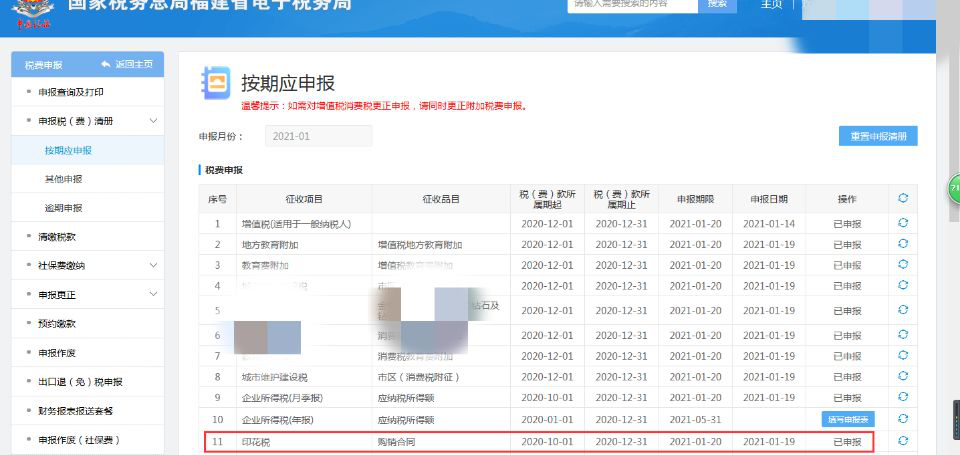Click refresh icon for 企业所得税(年报) row
The height and width of the screenshot is (455, 960).
click(902, 419)
